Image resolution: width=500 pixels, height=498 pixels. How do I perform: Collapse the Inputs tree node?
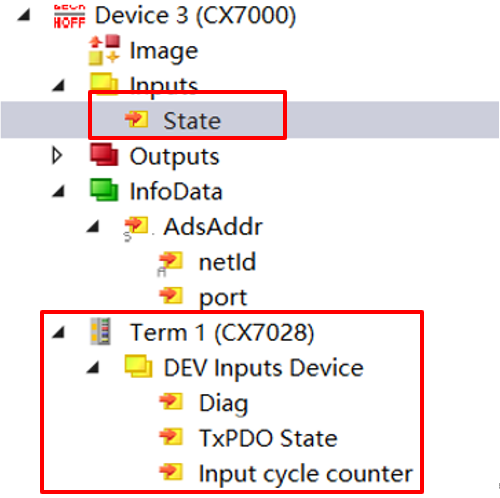click(58, 85)
